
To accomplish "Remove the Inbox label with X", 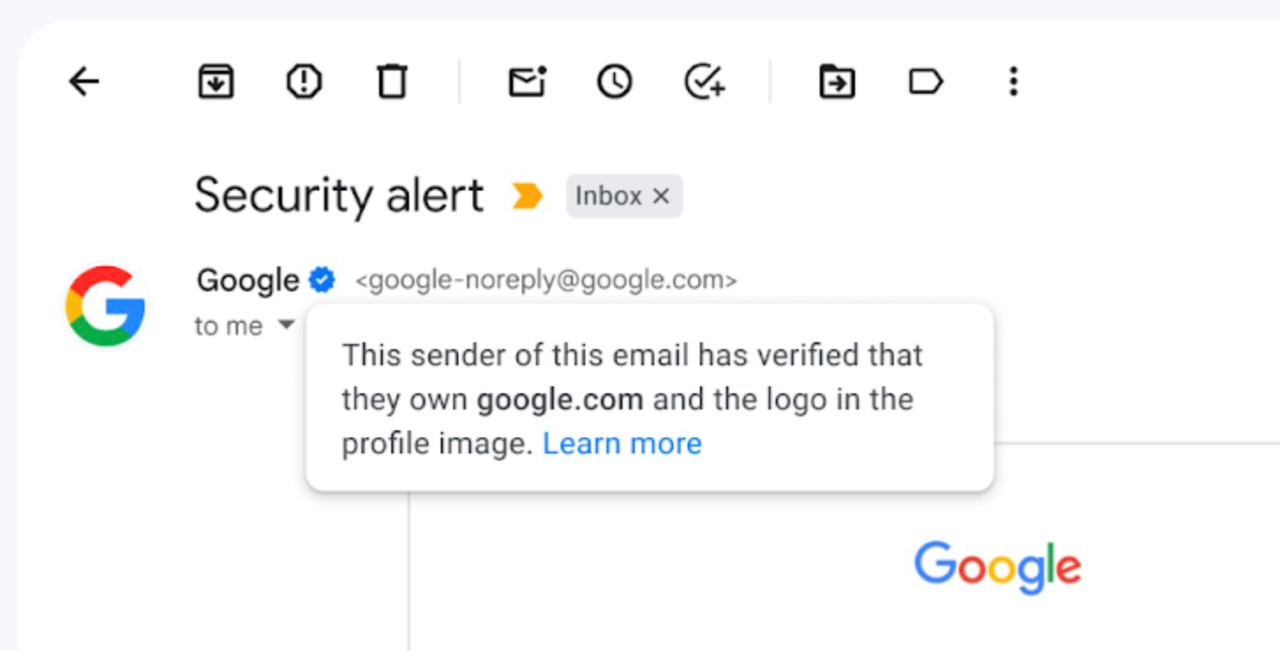I will [661, 197].
